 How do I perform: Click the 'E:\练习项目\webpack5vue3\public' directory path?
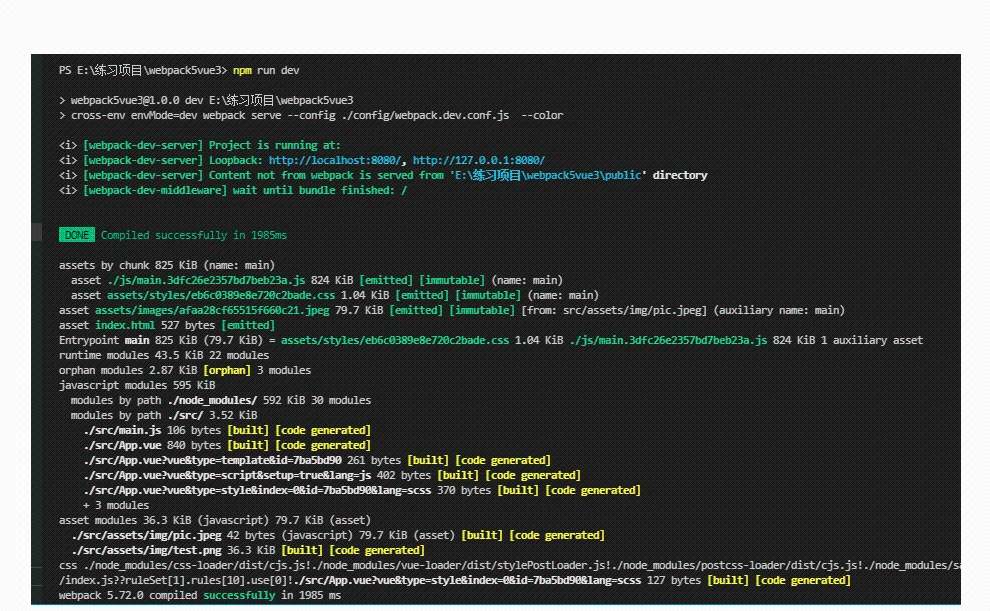click(548, 175)
